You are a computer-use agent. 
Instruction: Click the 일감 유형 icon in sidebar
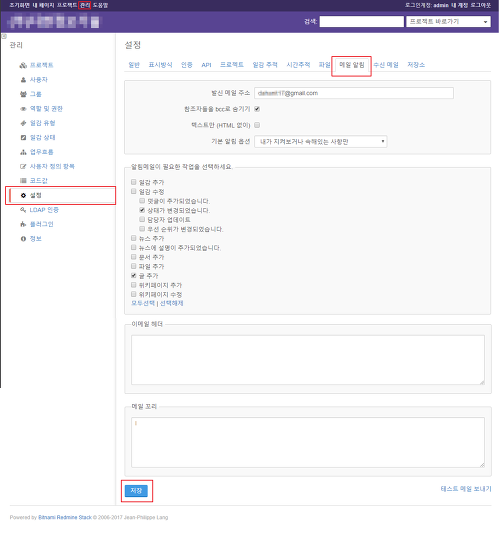23,123
